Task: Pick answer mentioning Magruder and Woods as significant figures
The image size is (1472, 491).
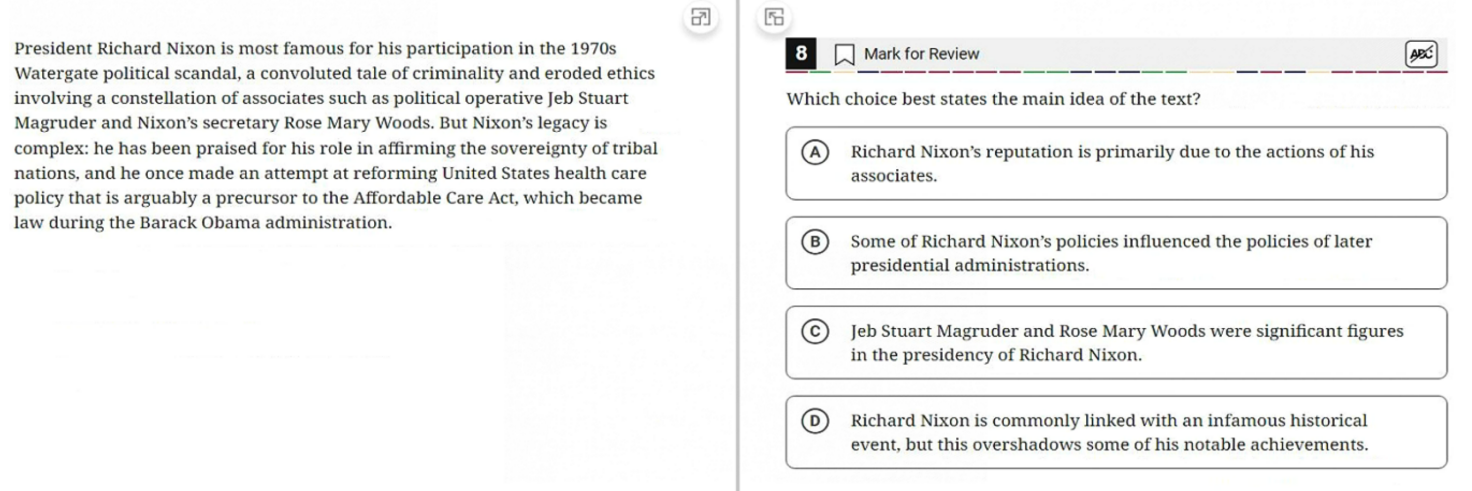Action: click(x=1126, y=343)
